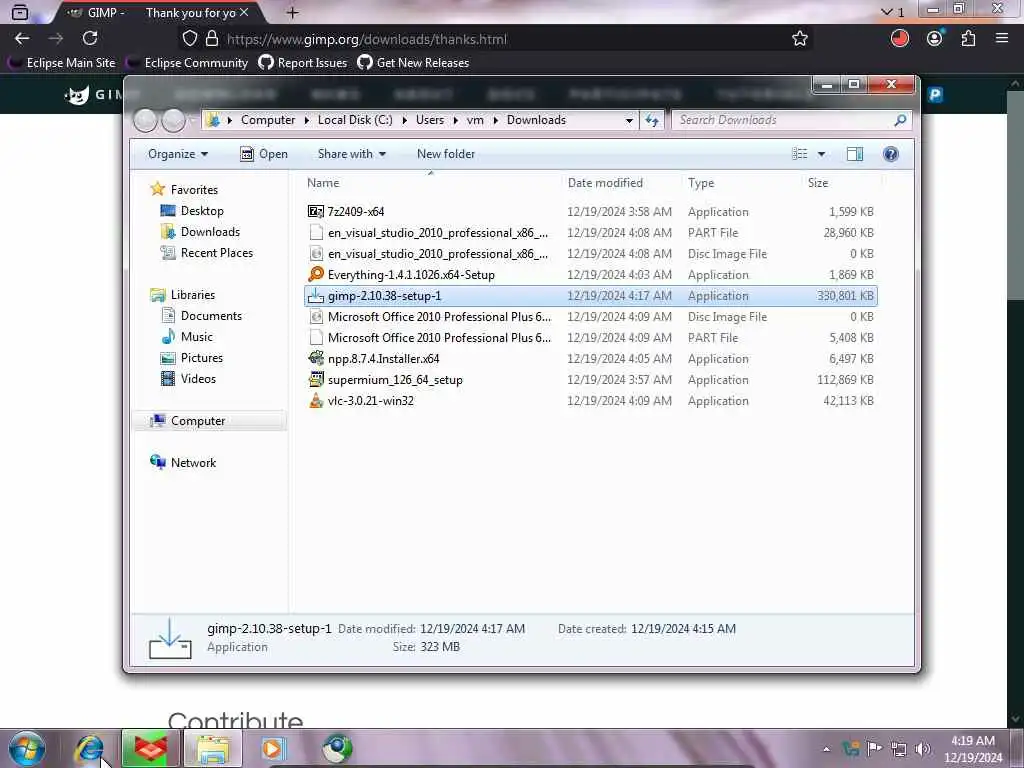Open Windows Explorer taskbar button

coord(214,748)
